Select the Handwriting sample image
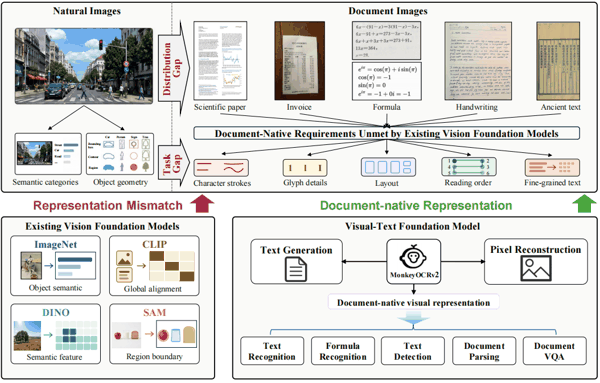600x383 pixels. pos(478,60)
